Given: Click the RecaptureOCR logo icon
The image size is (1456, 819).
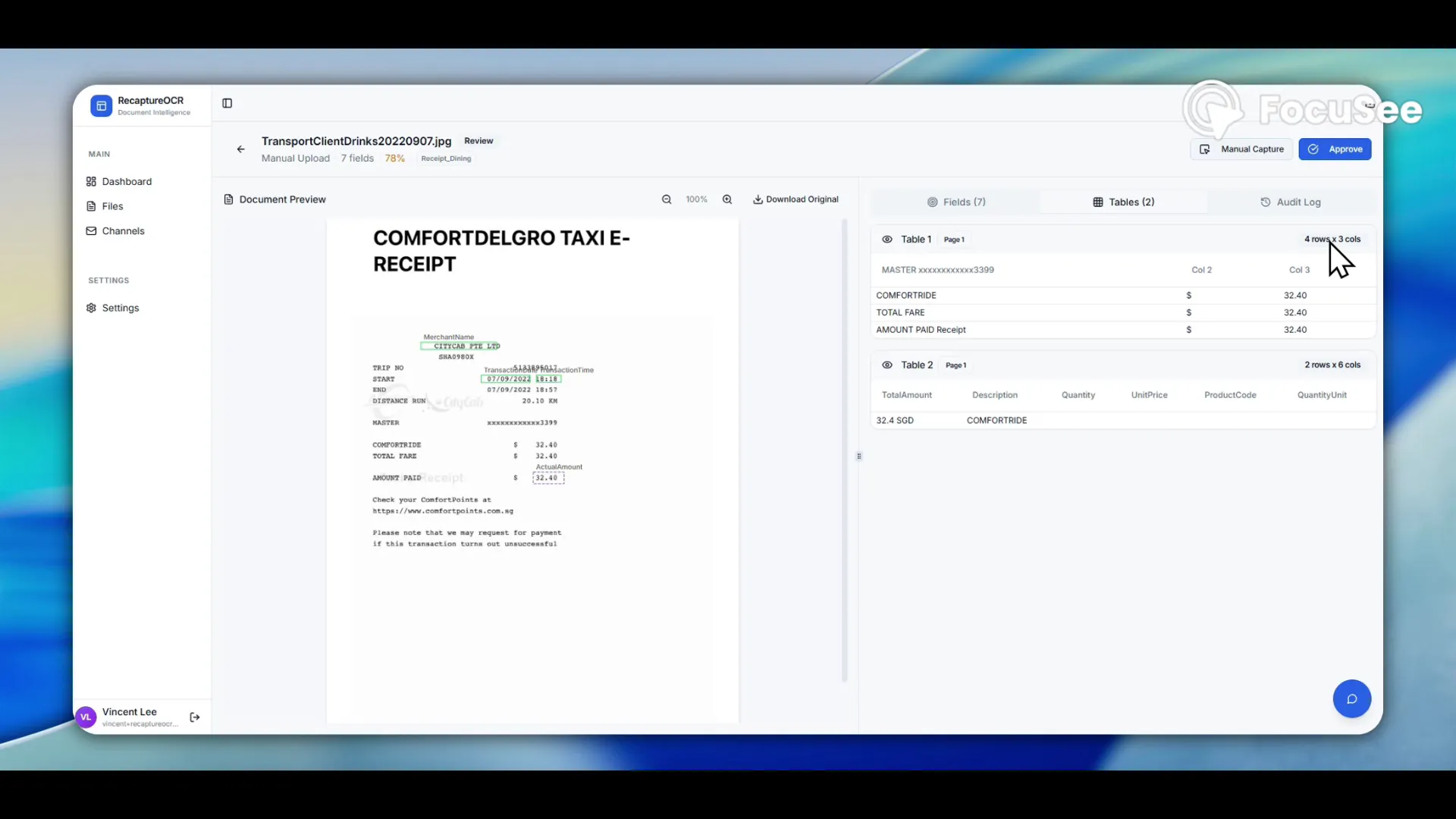Looking at the screenshot, I should tap(101, 106).
